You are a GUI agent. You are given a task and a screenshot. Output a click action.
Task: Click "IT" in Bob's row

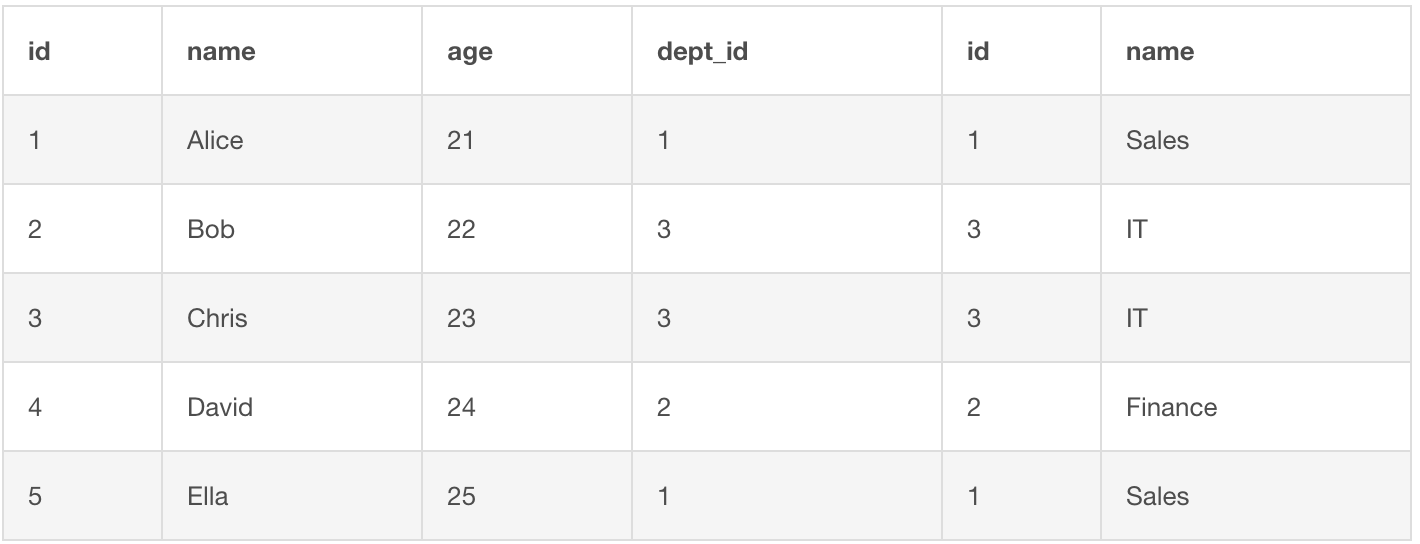coord(1137,229)
